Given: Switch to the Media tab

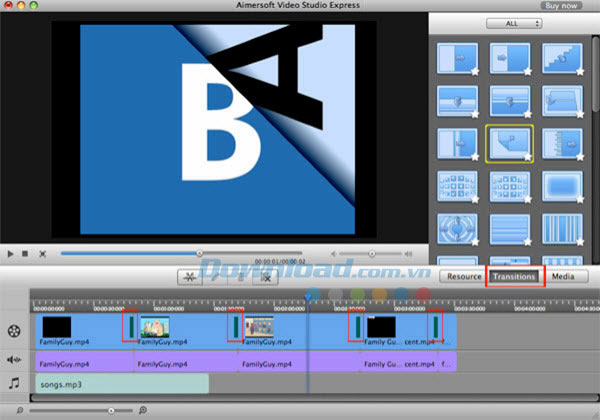Looking at the screenshot, I should pyautogui.click(x=563, y=276).
